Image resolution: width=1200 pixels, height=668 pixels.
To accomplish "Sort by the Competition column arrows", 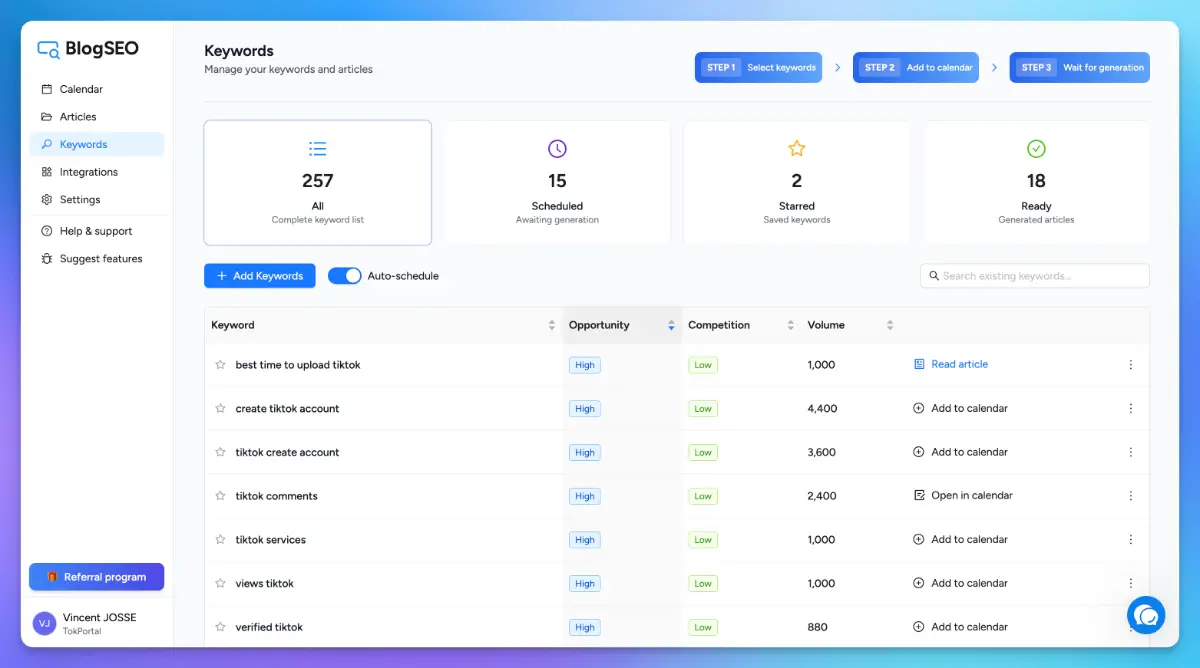I will pyautogui.click(x=790, y=325).
